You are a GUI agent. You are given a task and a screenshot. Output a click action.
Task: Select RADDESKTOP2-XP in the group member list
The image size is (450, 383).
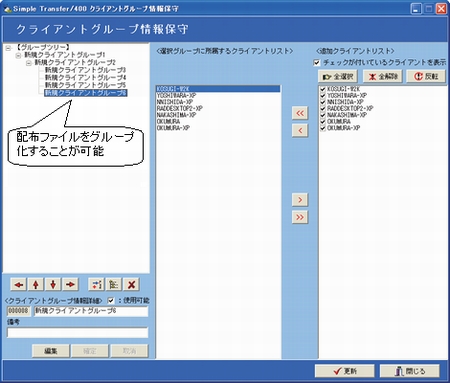pos(218,108)
